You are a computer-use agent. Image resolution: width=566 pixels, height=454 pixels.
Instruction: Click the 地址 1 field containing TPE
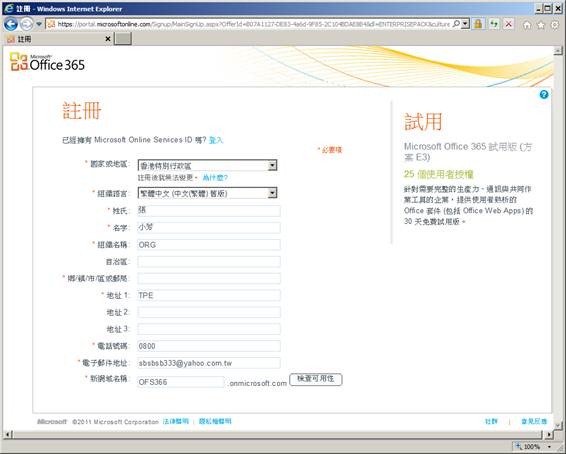pos(209,295)
